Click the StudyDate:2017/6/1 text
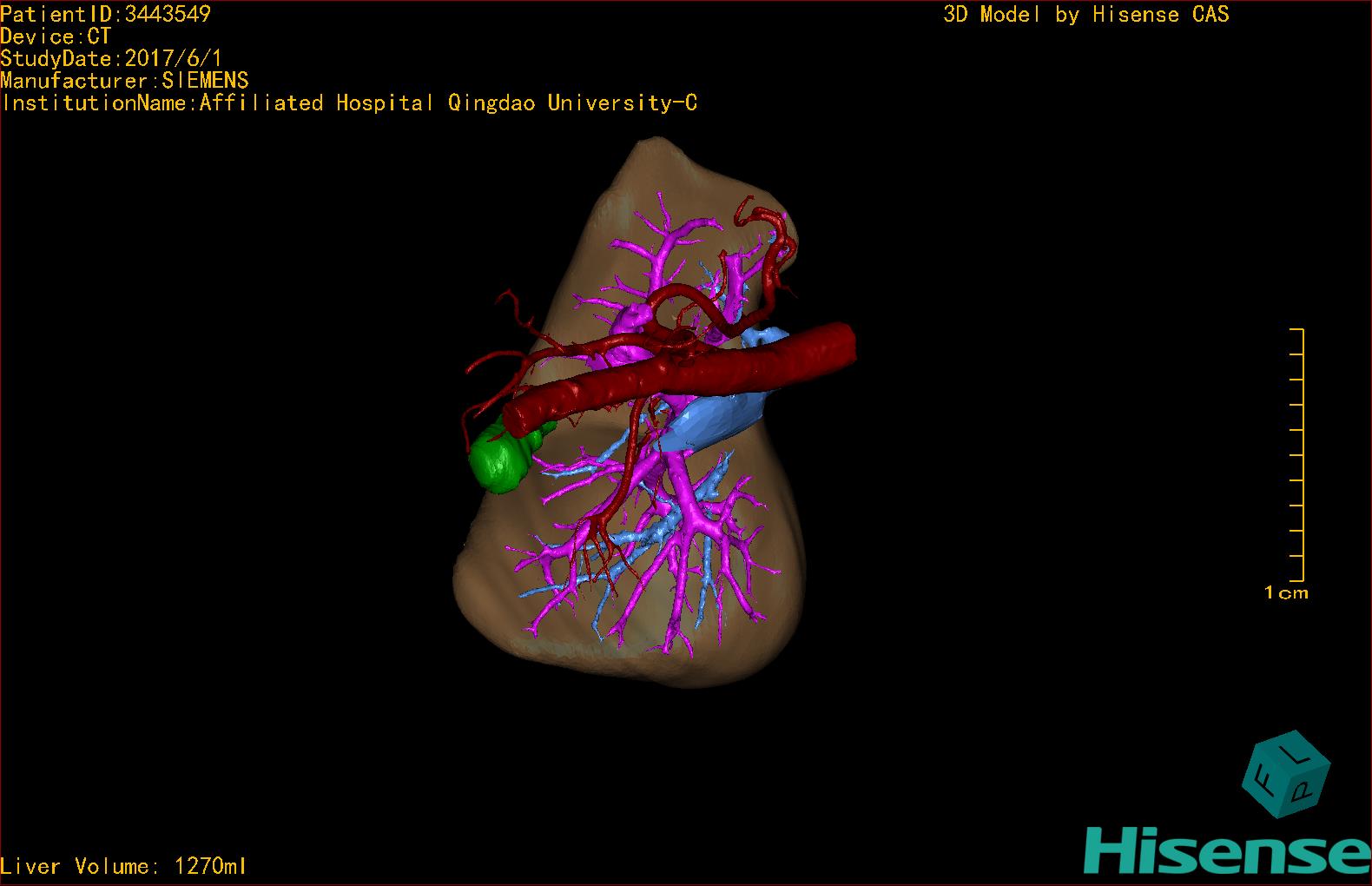 [x=112, y=59]
